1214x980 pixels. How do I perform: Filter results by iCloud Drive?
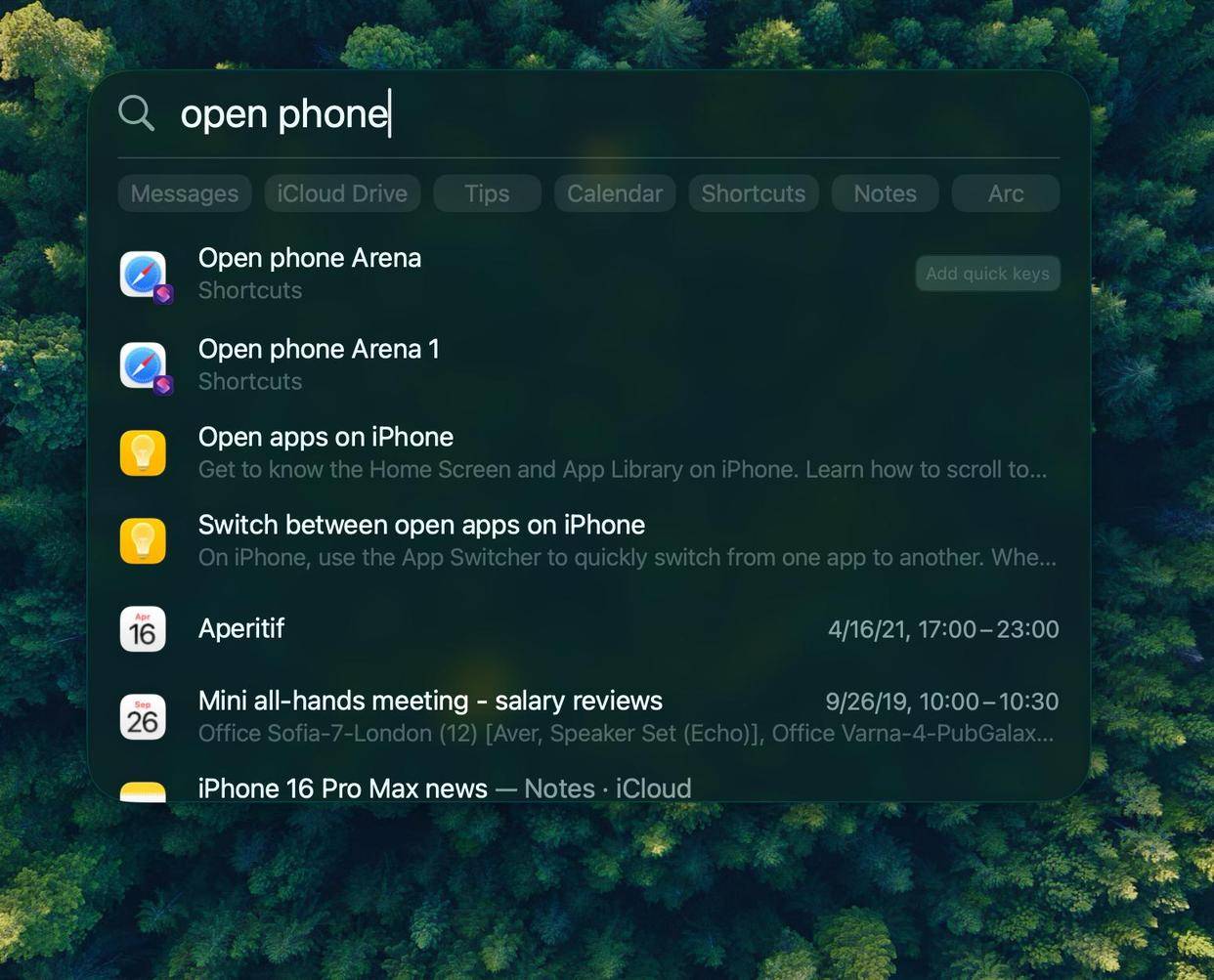point(342,193)
